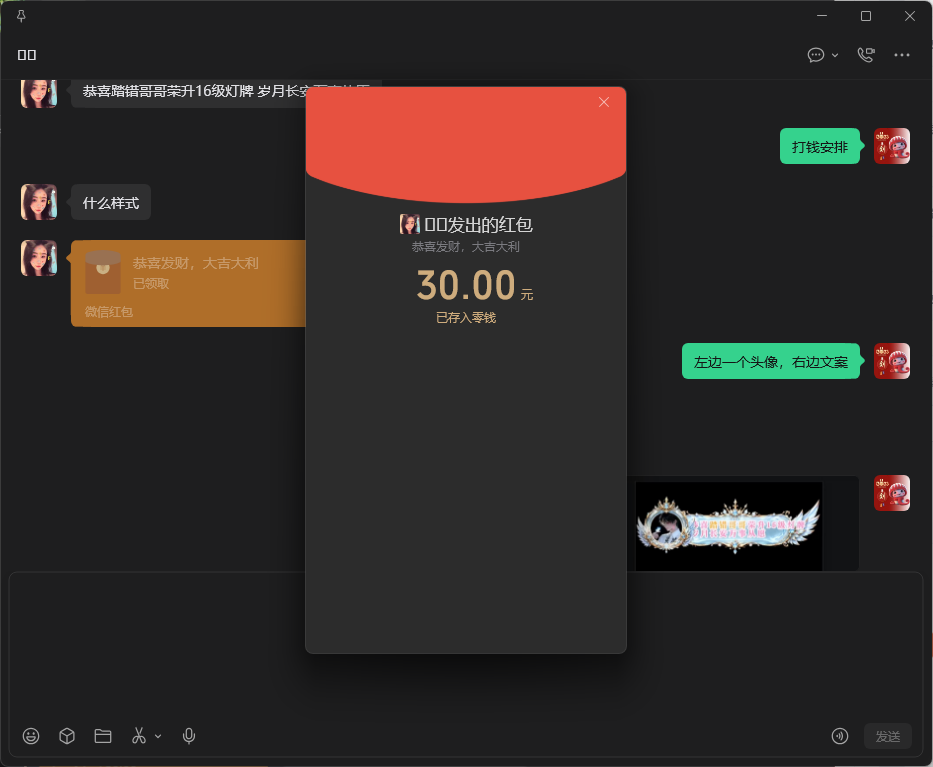Open the three-dots more menu

901,55
